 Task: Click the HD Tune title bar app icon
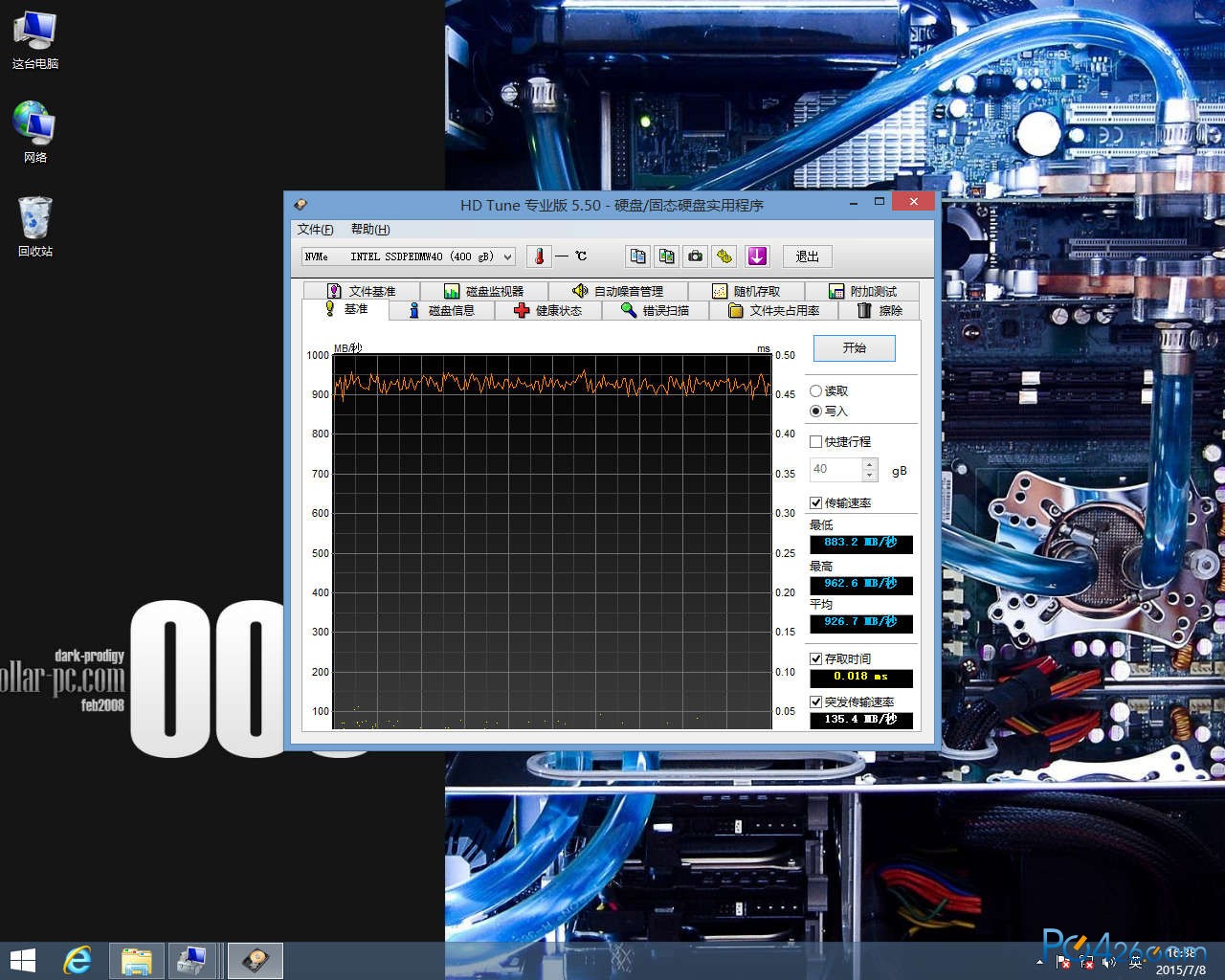coord(301,204)
